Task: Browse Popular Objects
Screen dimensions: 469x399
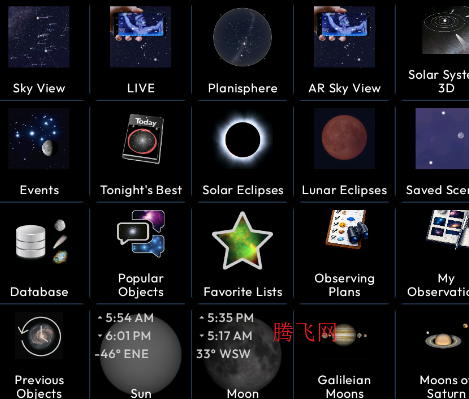Action: tap(141, 253)
